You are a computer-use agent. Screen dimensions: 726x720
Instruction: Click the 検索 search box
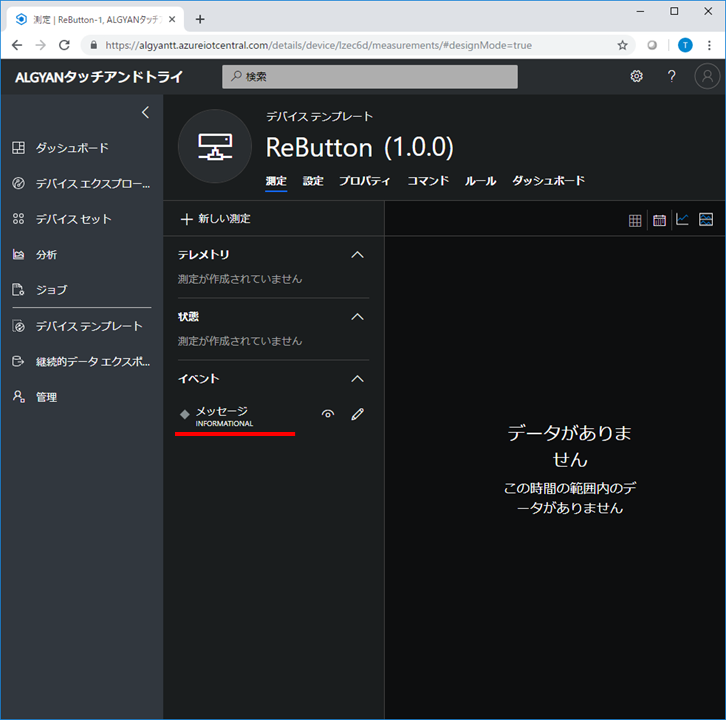tap(369, 76)
